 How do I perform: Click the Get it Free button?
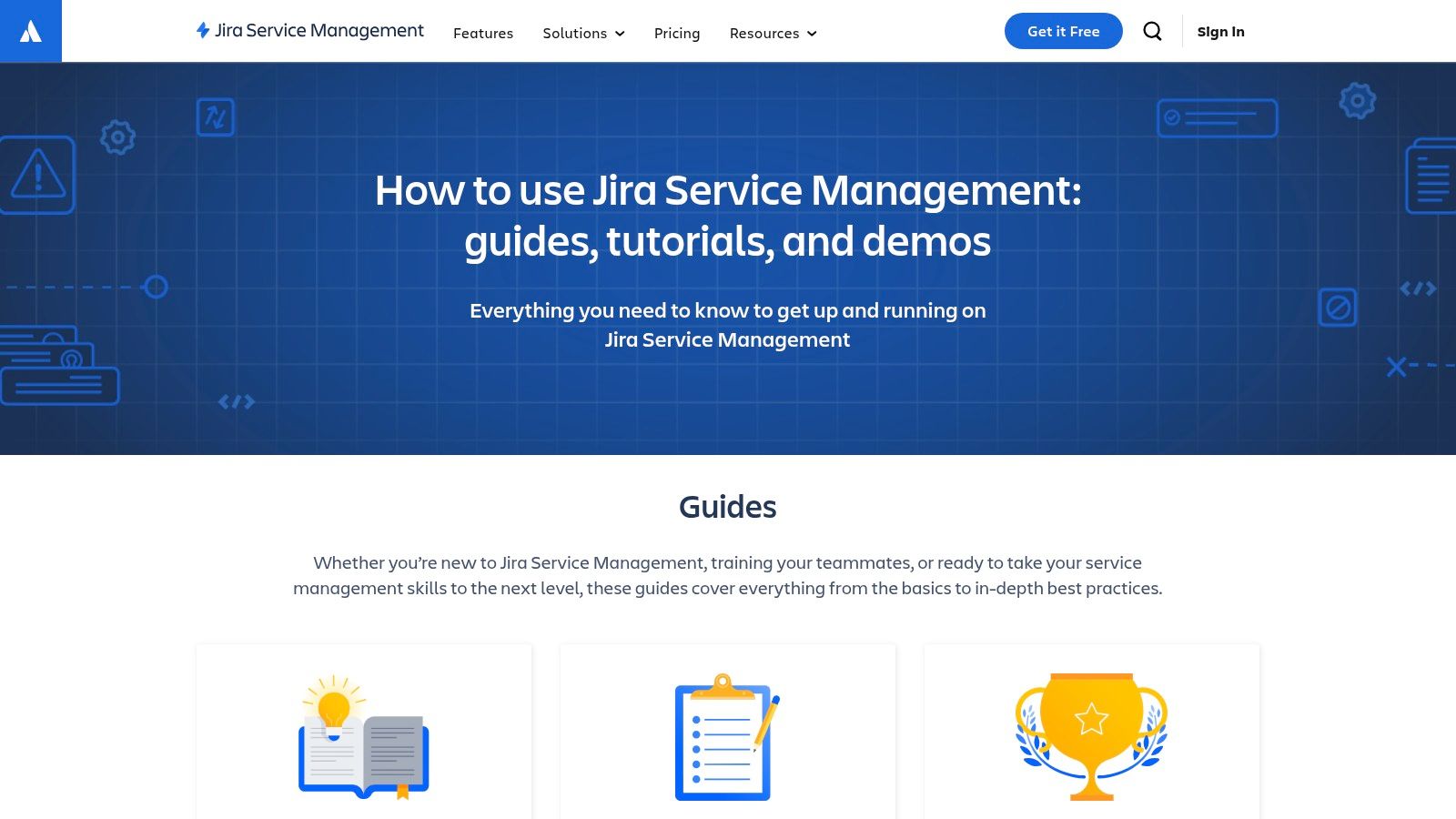pyautogui.click(x=1063, y=31)
